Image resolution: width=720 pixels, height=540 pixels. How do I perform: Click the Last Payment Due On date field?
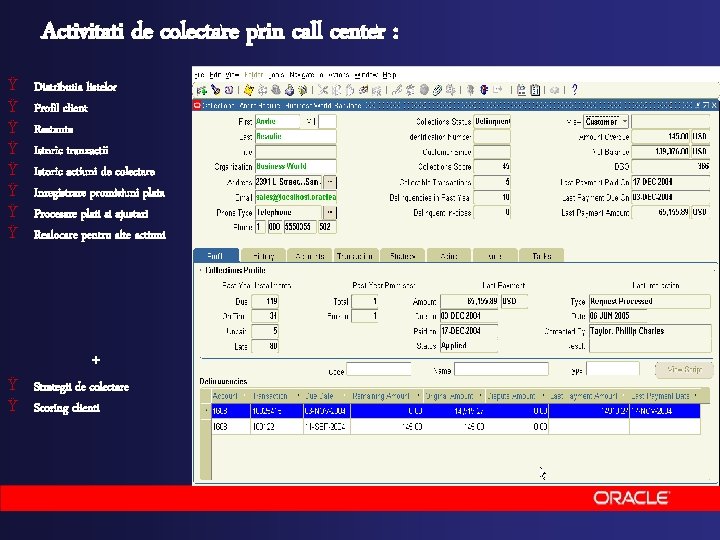(x=670, y=197)
